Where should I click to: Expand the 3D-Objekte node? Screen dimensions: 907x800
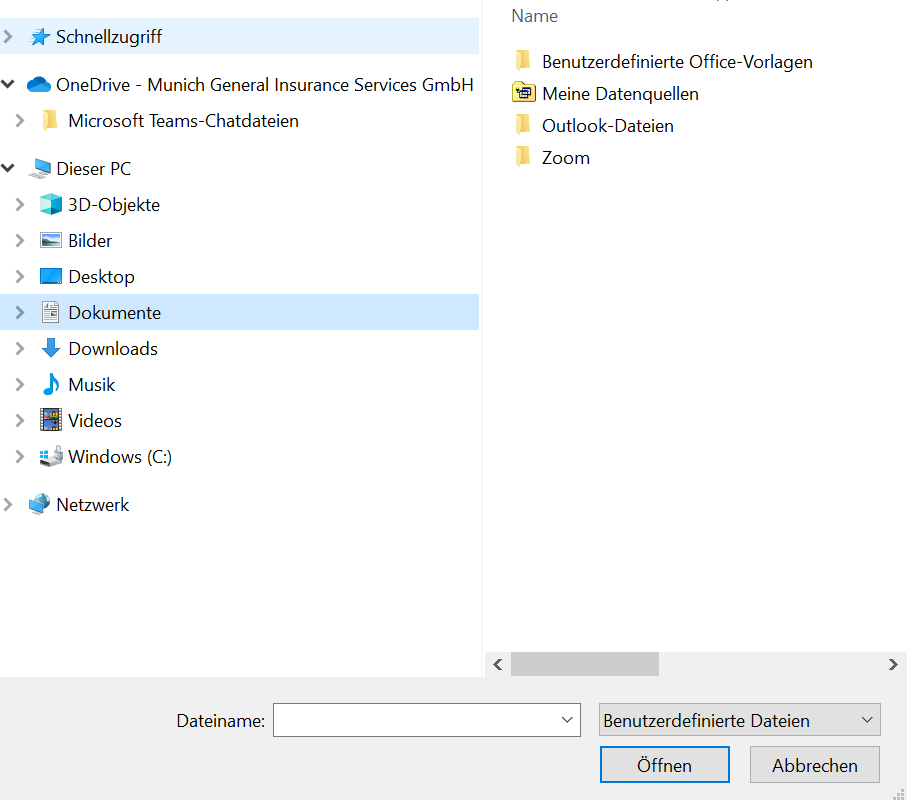pos(20,205)
